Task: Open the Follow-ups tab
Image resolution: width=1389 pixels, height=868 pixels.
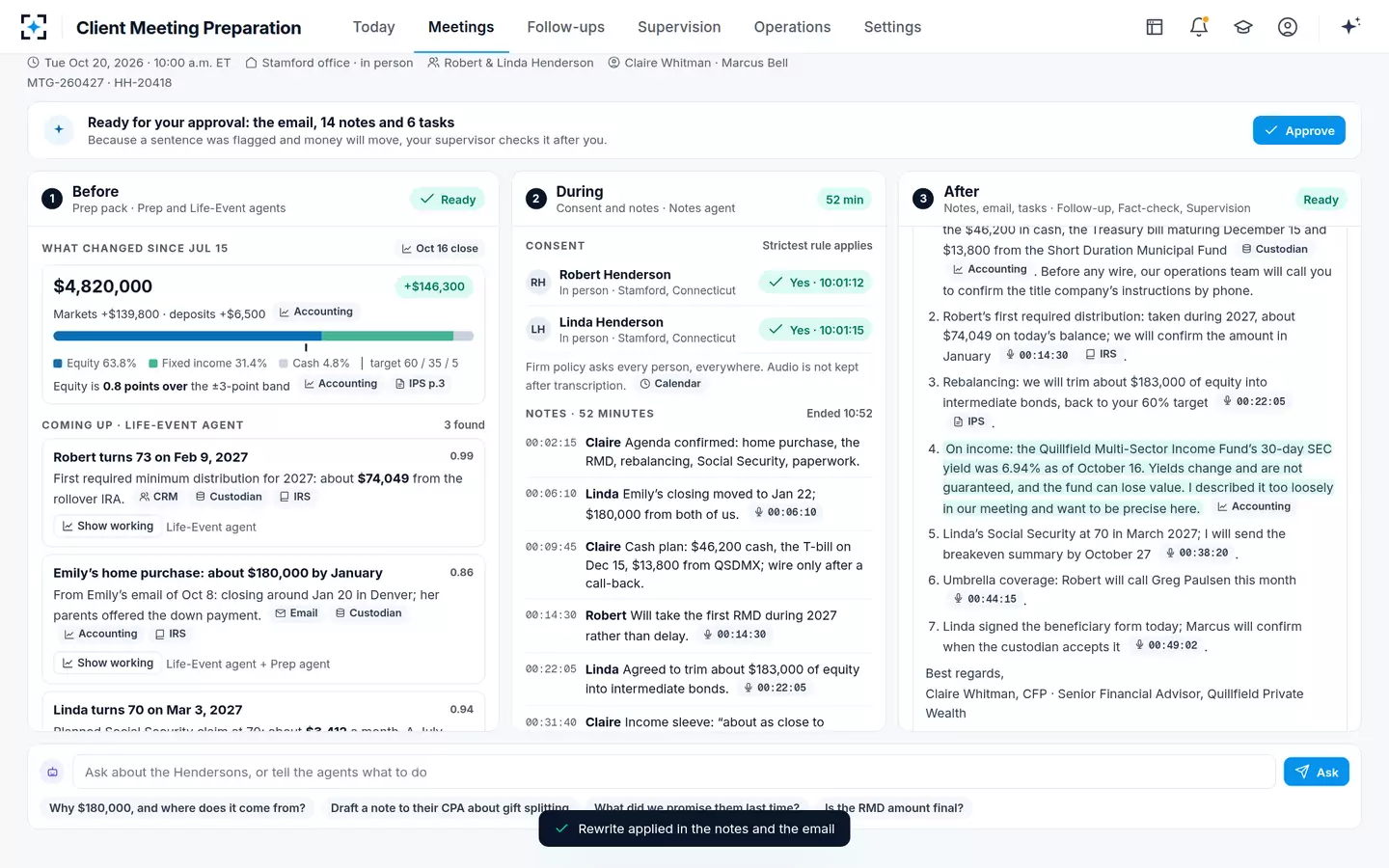Action: pyautogui.click(x=566, y=27)
